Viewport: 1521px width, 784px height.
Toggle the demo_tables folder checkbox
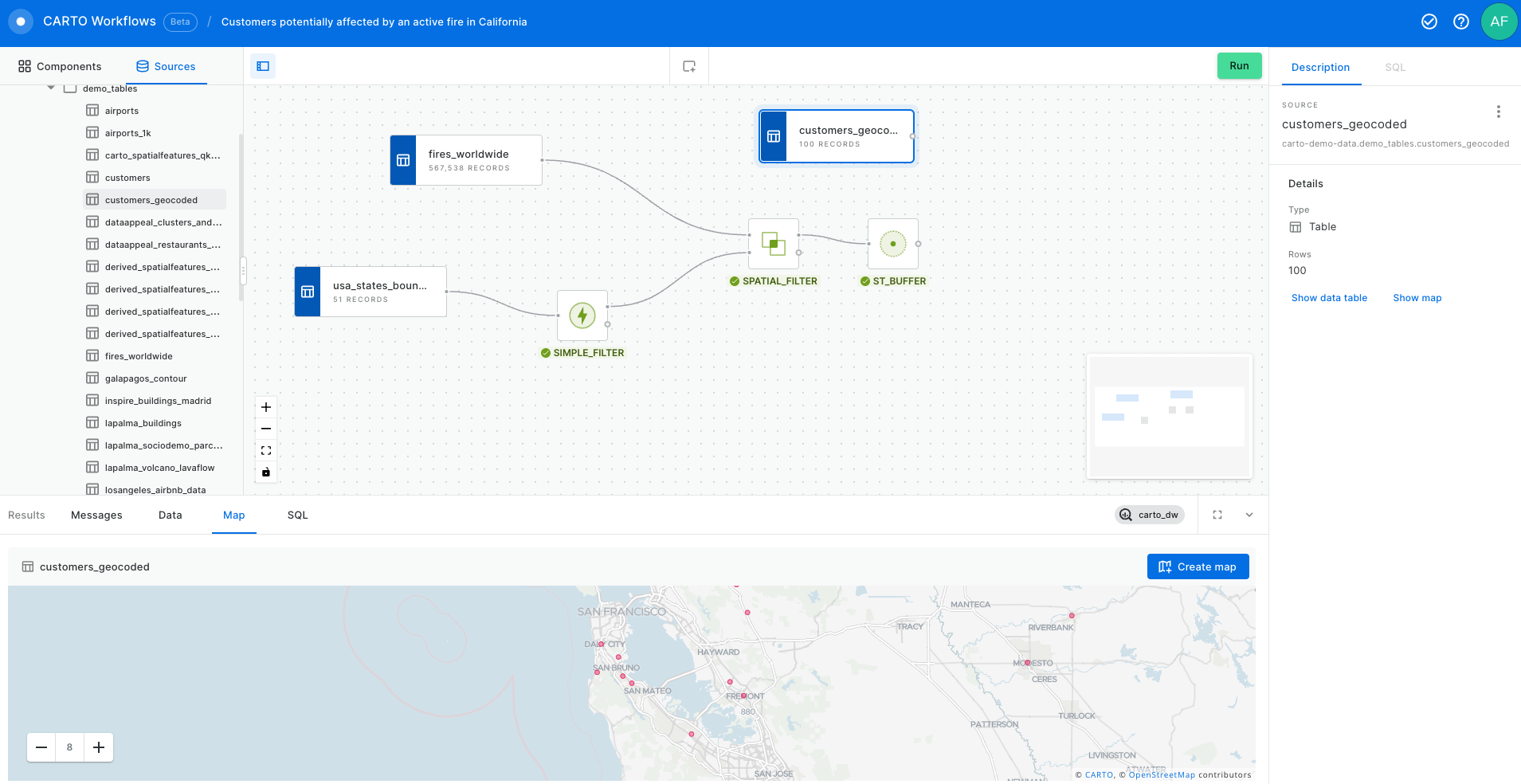(70, 88)
